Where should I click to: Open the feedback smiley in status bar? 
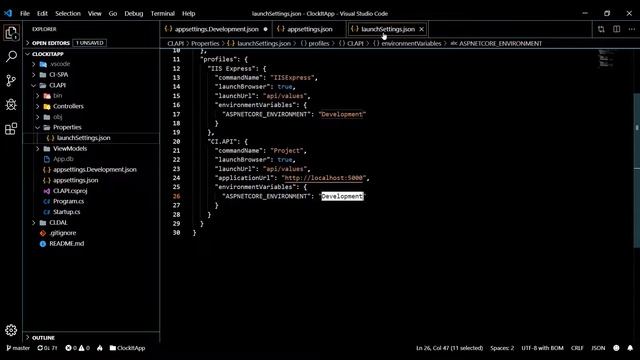point(616,348)
